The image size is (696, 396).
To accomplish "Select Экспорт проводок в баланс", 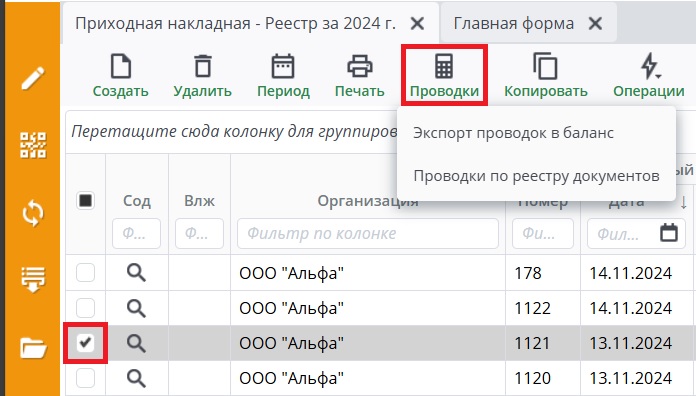I will 514,133.
